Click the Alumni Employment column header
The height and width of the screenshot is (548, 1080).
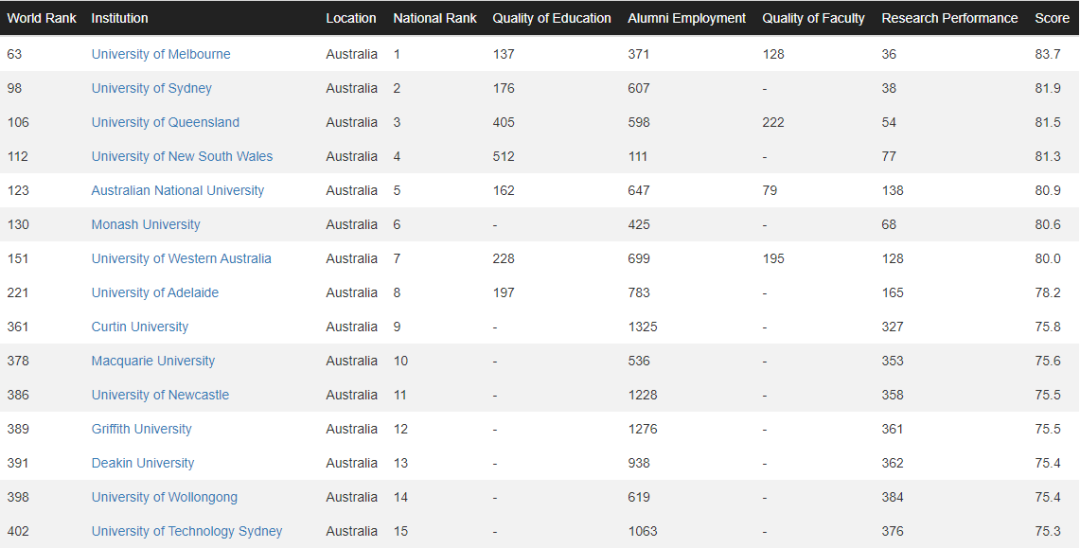point(686,18)
